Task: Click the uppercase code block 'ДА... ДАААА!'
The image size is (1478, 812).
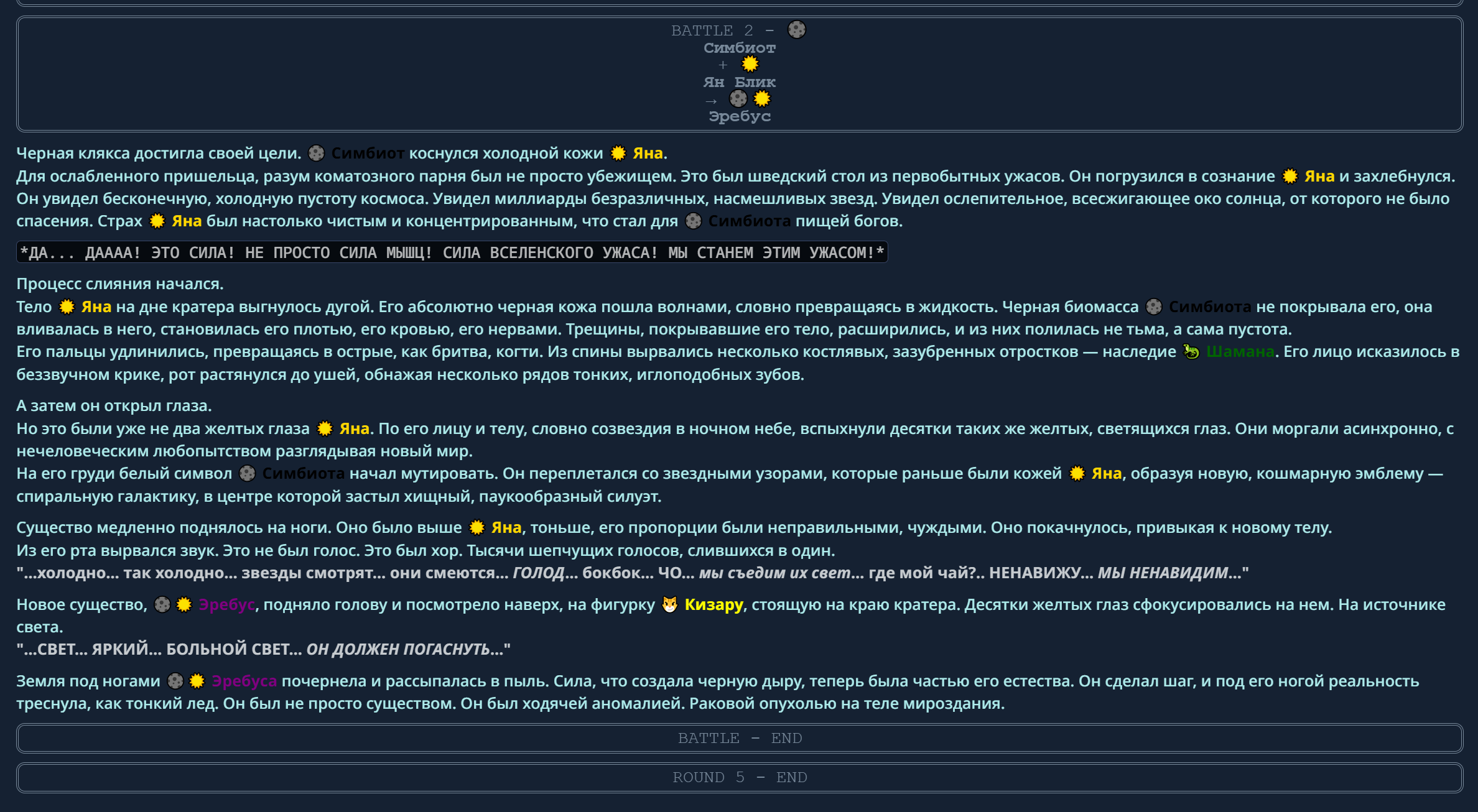Action: pos(452,252)
